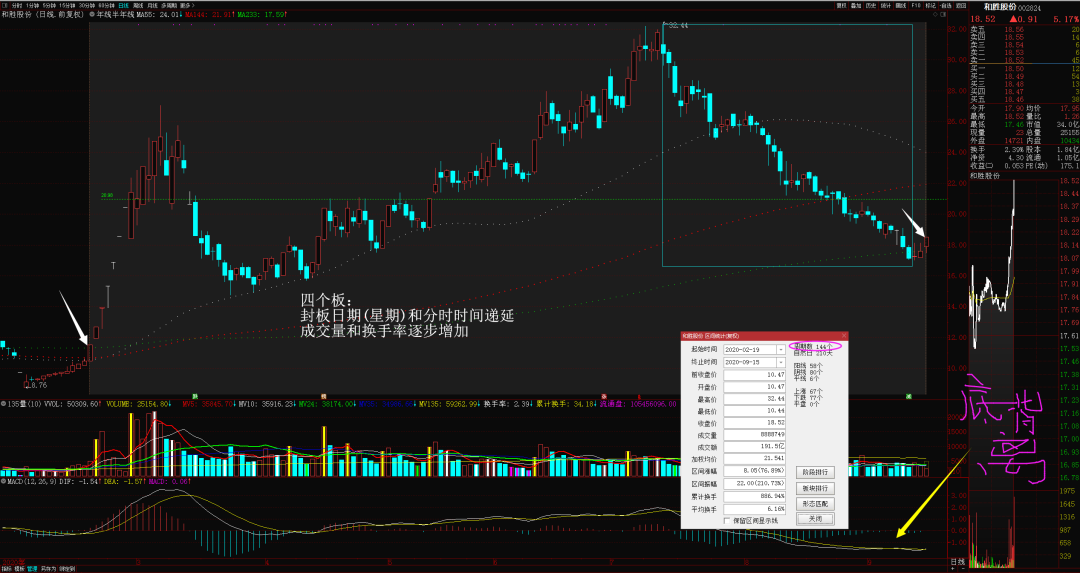Click the 最低价 10.44 field

click(754, 411)
